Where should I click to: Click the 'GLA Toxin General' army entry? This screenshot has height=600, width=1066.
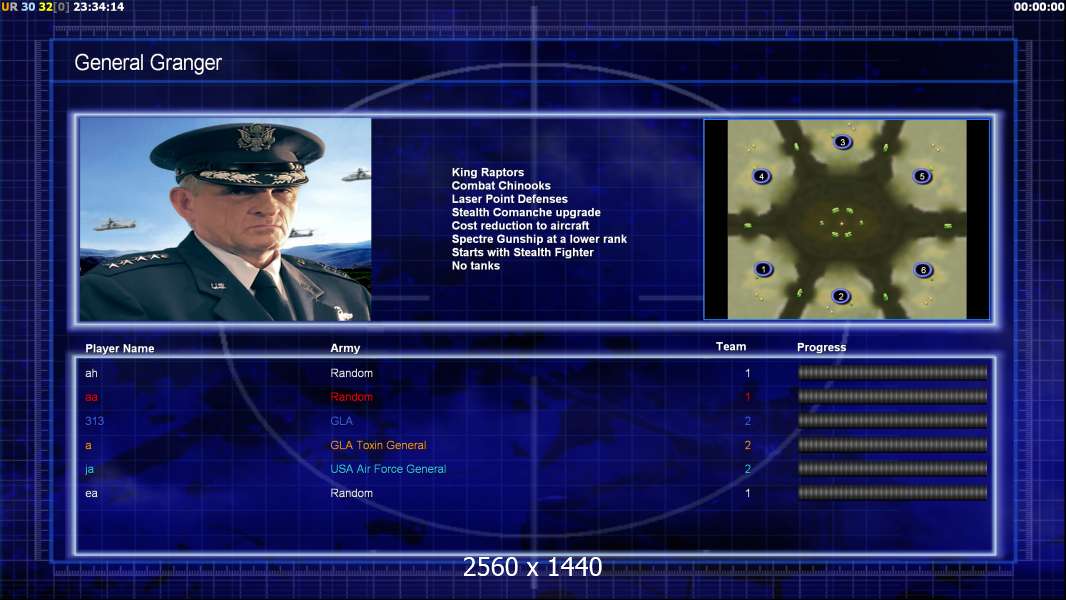378,445
